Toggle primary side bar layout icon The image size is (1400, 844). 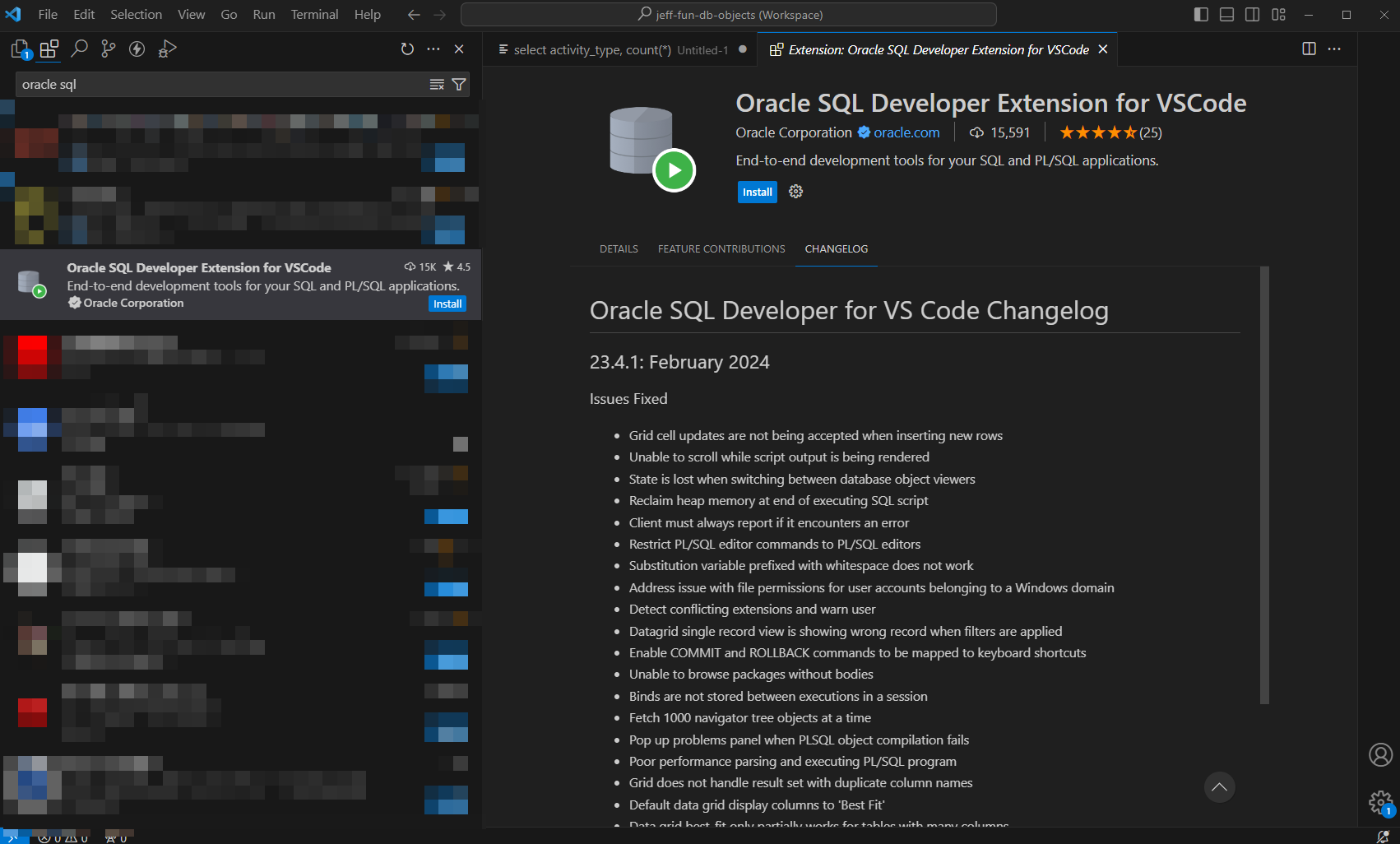(1201, 15)
